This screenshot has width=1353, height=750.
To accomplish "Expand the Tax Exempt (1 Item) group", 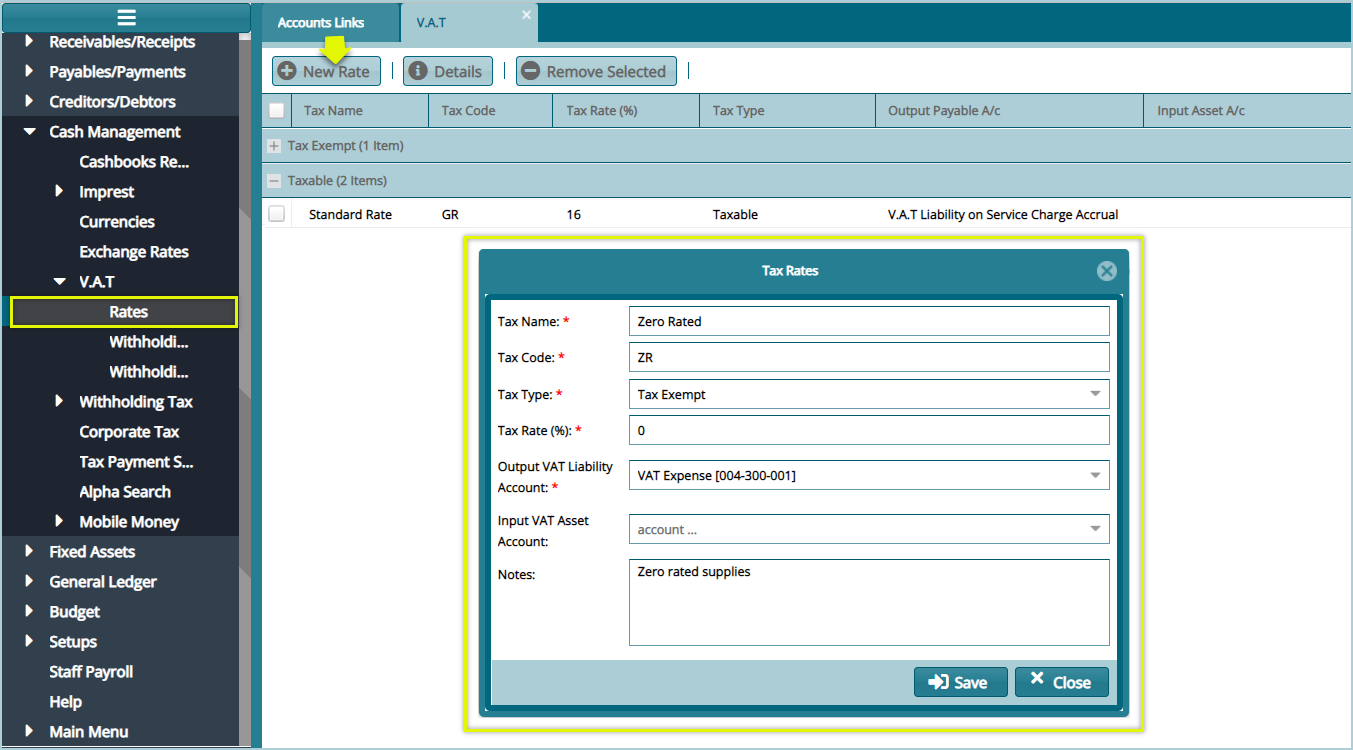I will coord(274,146).
